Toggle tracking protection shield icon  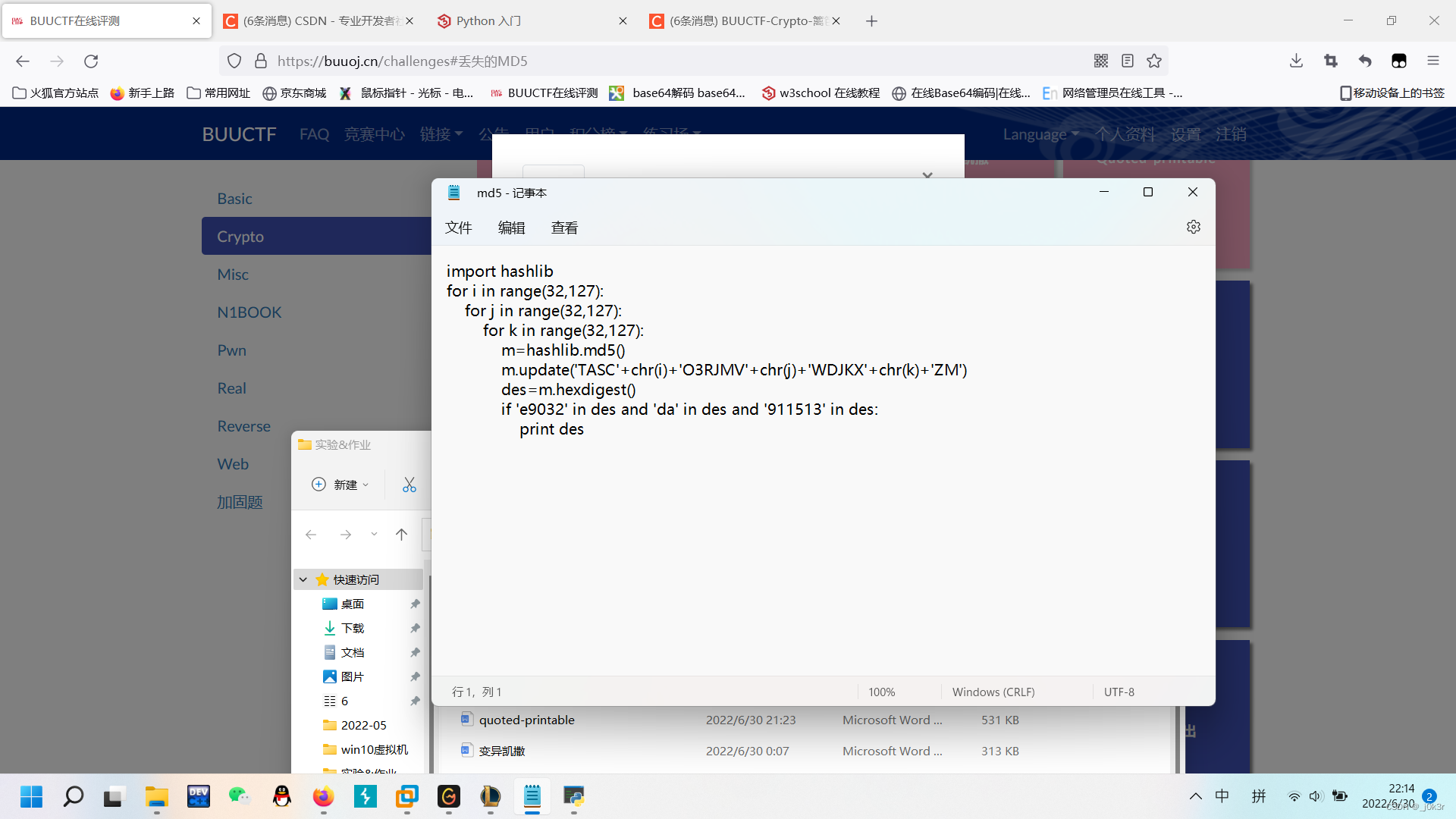[234, 61]
